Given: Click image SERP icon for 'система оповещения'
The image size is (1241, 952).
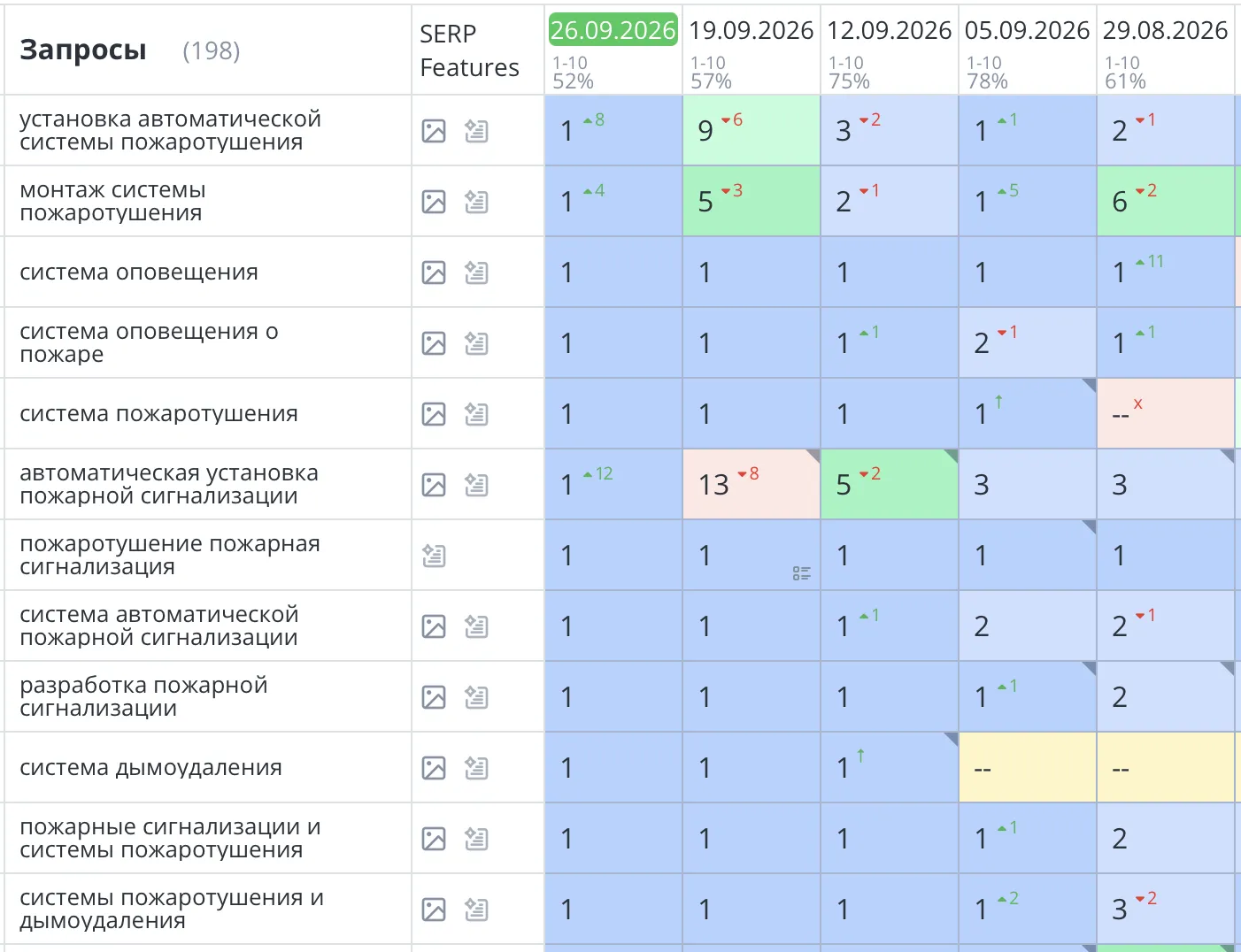Looking at the screenshot, I should 434,273.
